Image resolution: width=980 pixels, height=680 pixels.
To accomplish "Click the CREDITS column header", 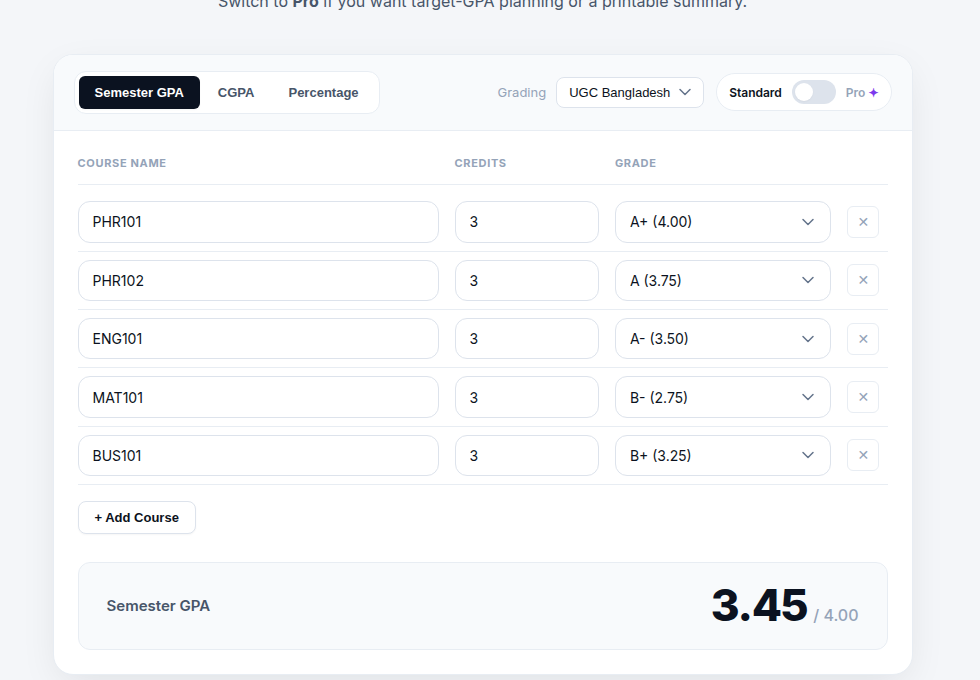I will click(x=480, y=163).
